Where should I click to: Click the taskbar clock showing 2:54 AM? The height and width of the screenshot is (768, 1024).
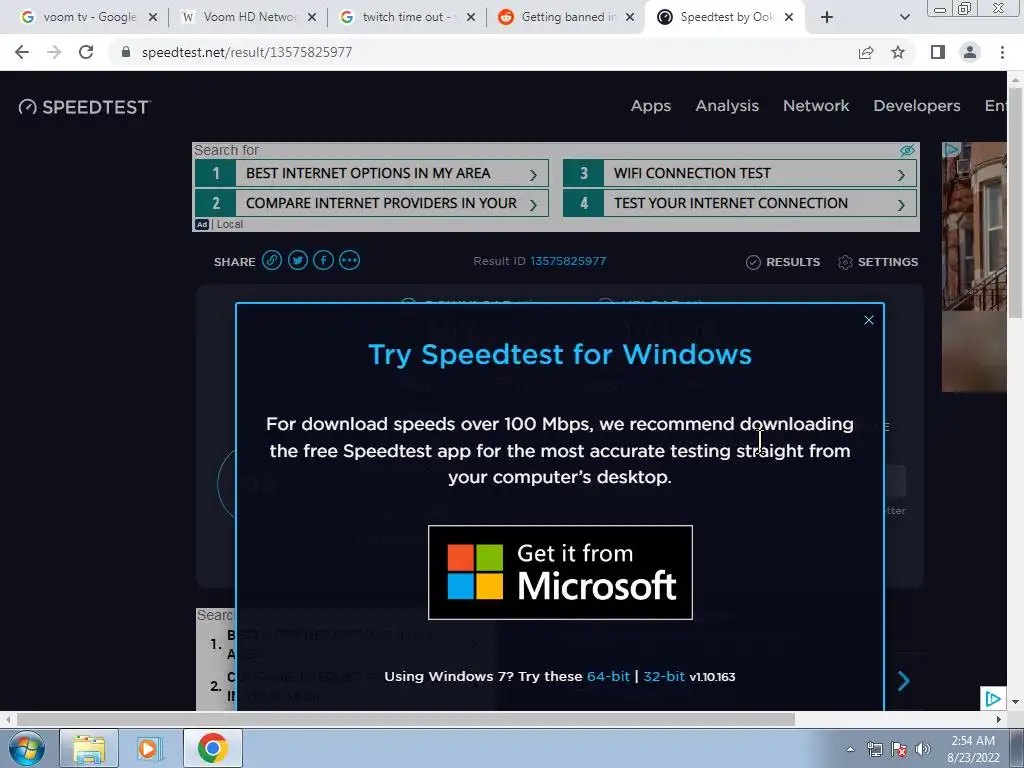click(x=973, y=749)
